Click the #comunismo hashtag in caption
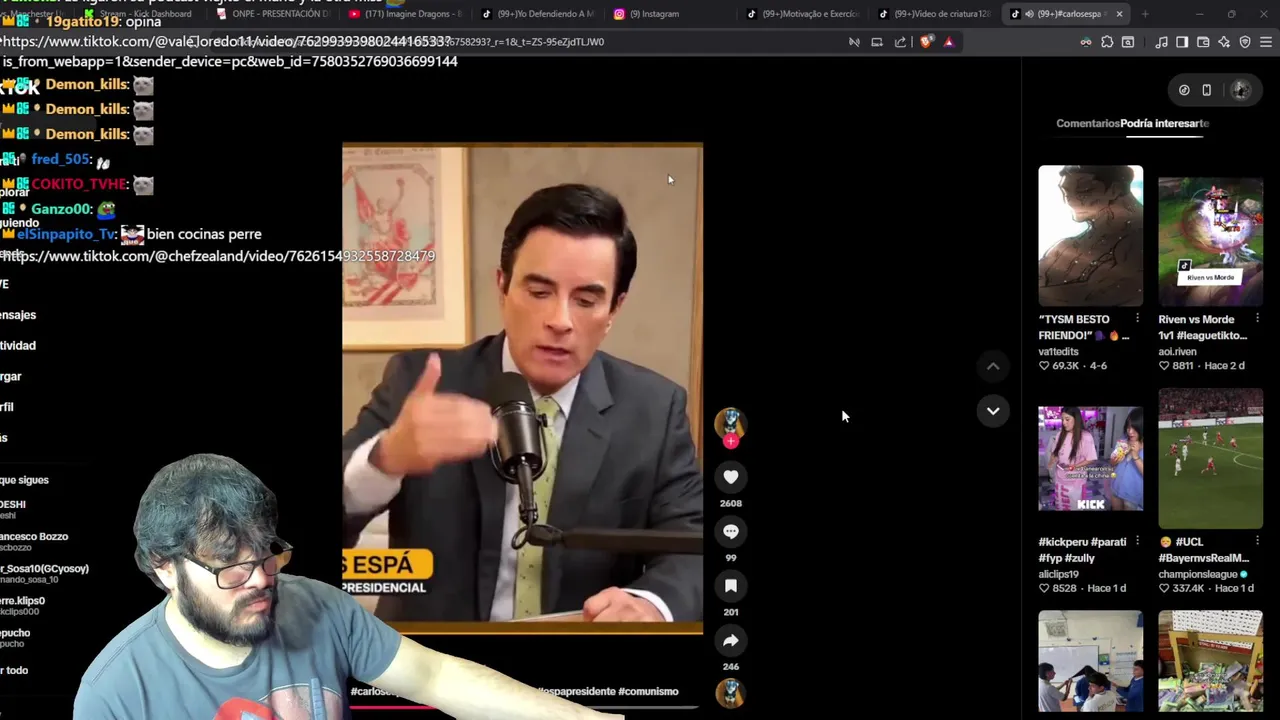 (648, 691)
